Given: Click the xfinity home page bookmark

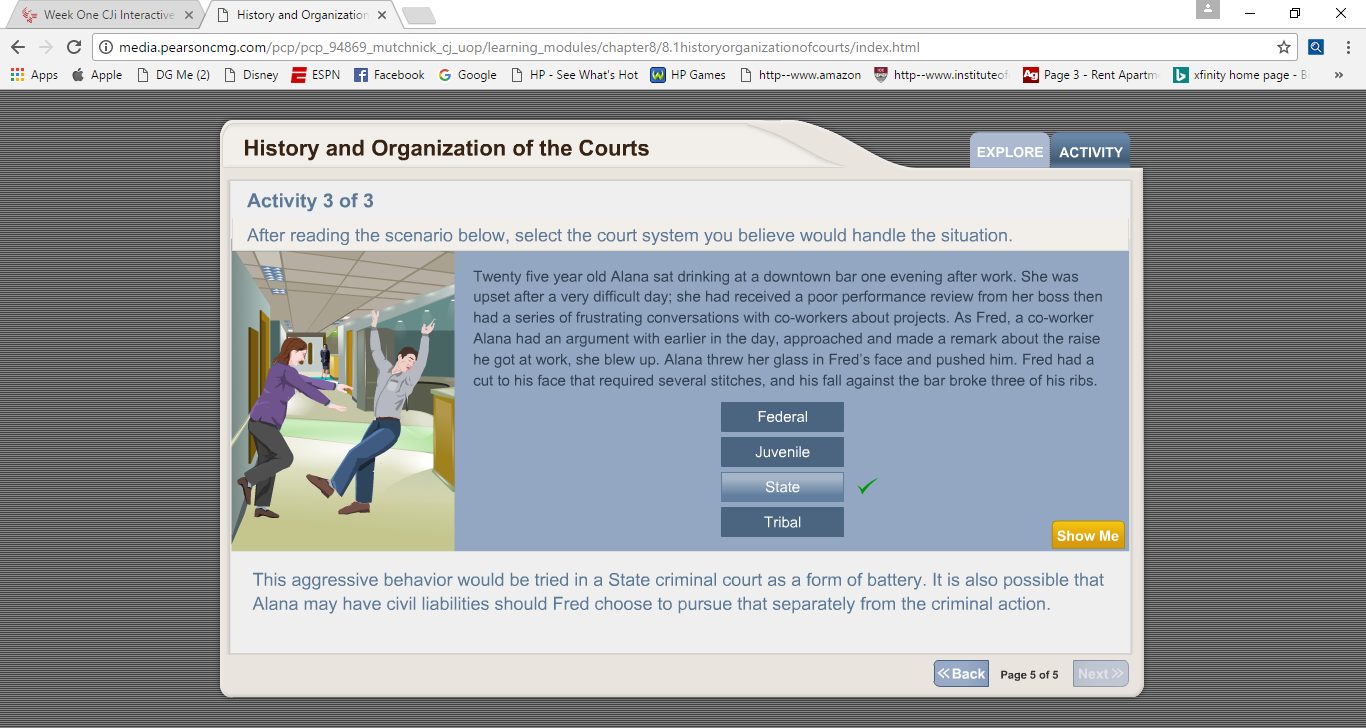Looking at the screenshot, I should click(1240, 75).
